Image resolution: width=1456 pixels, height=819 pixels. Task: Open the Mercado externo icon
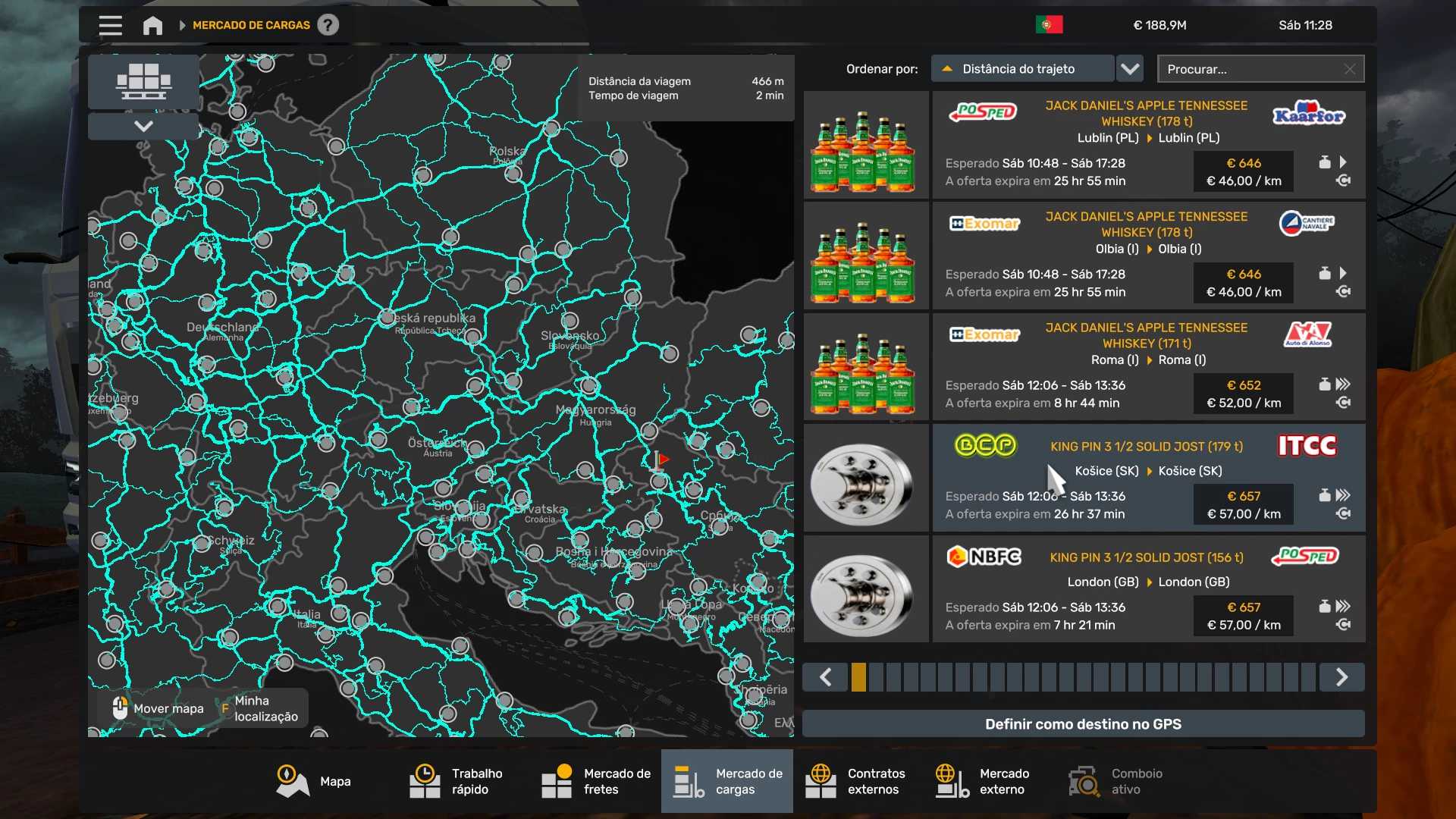pos(952,781)
